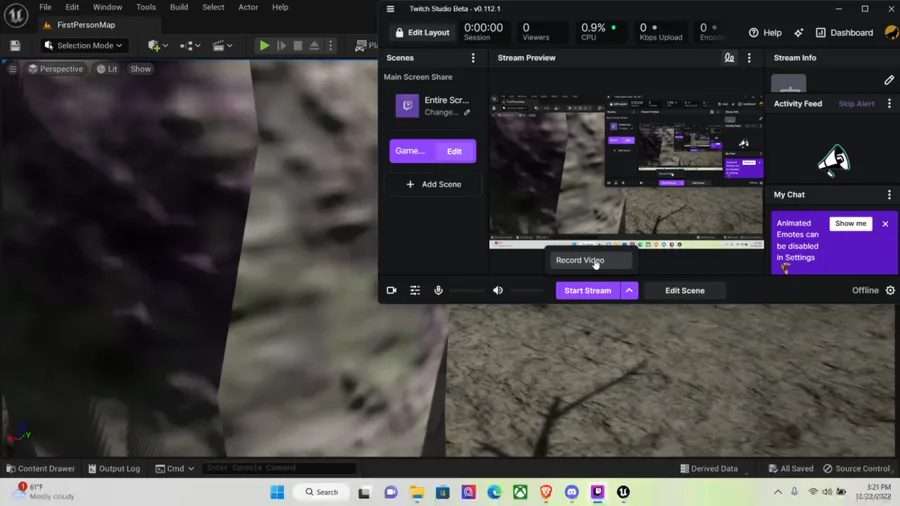The height and width of the screenshot is (506, 900).
Task: Open the audio mixer sliders icon
Action: [415, 291]
